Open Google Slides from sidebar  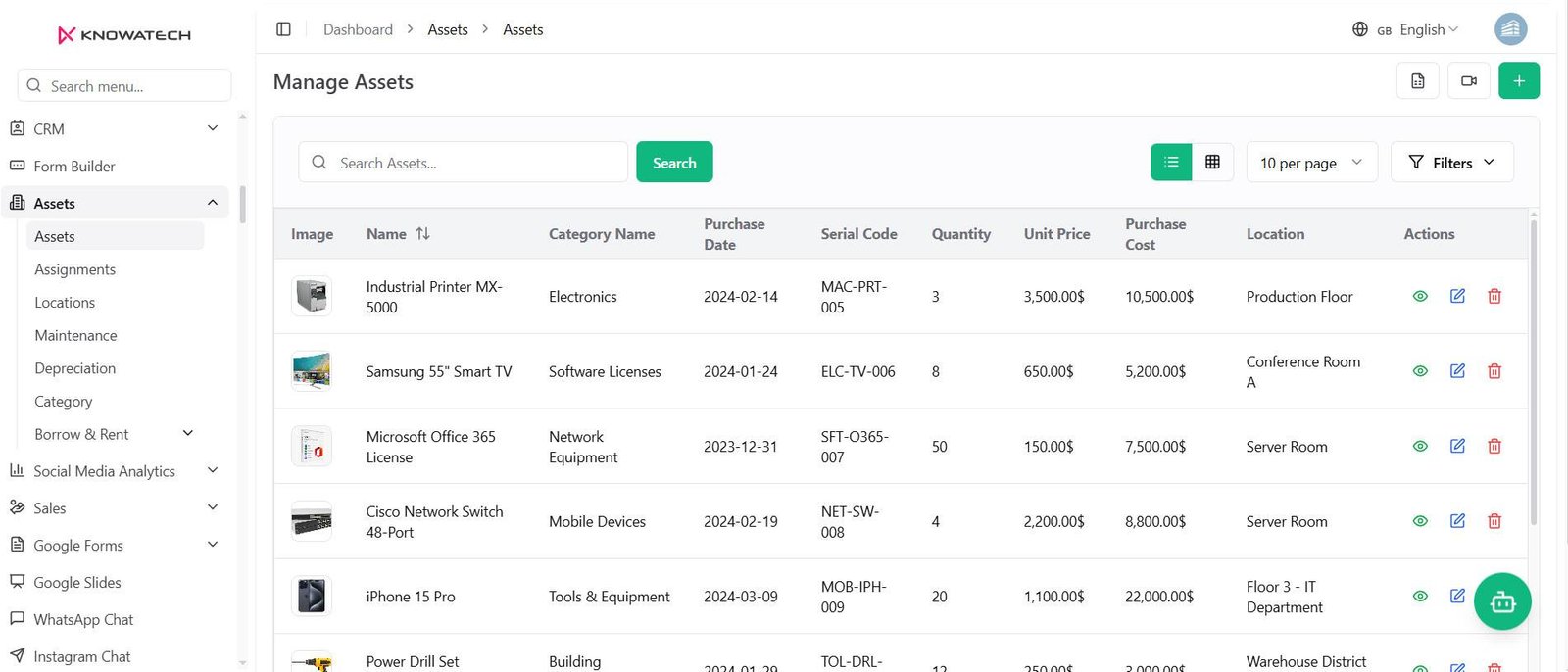[77, 582]
